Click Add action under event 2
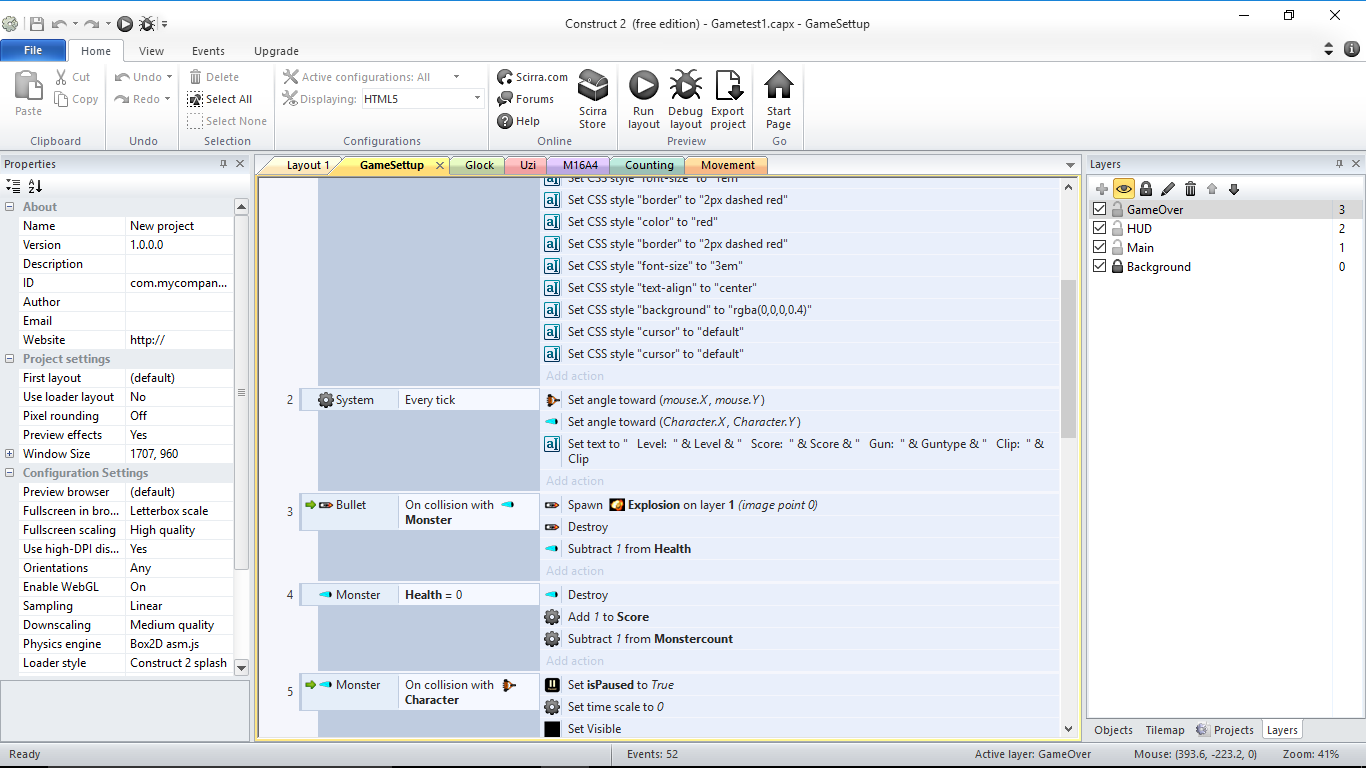Viewport: 1366px width, 768px height. [575, 481]
